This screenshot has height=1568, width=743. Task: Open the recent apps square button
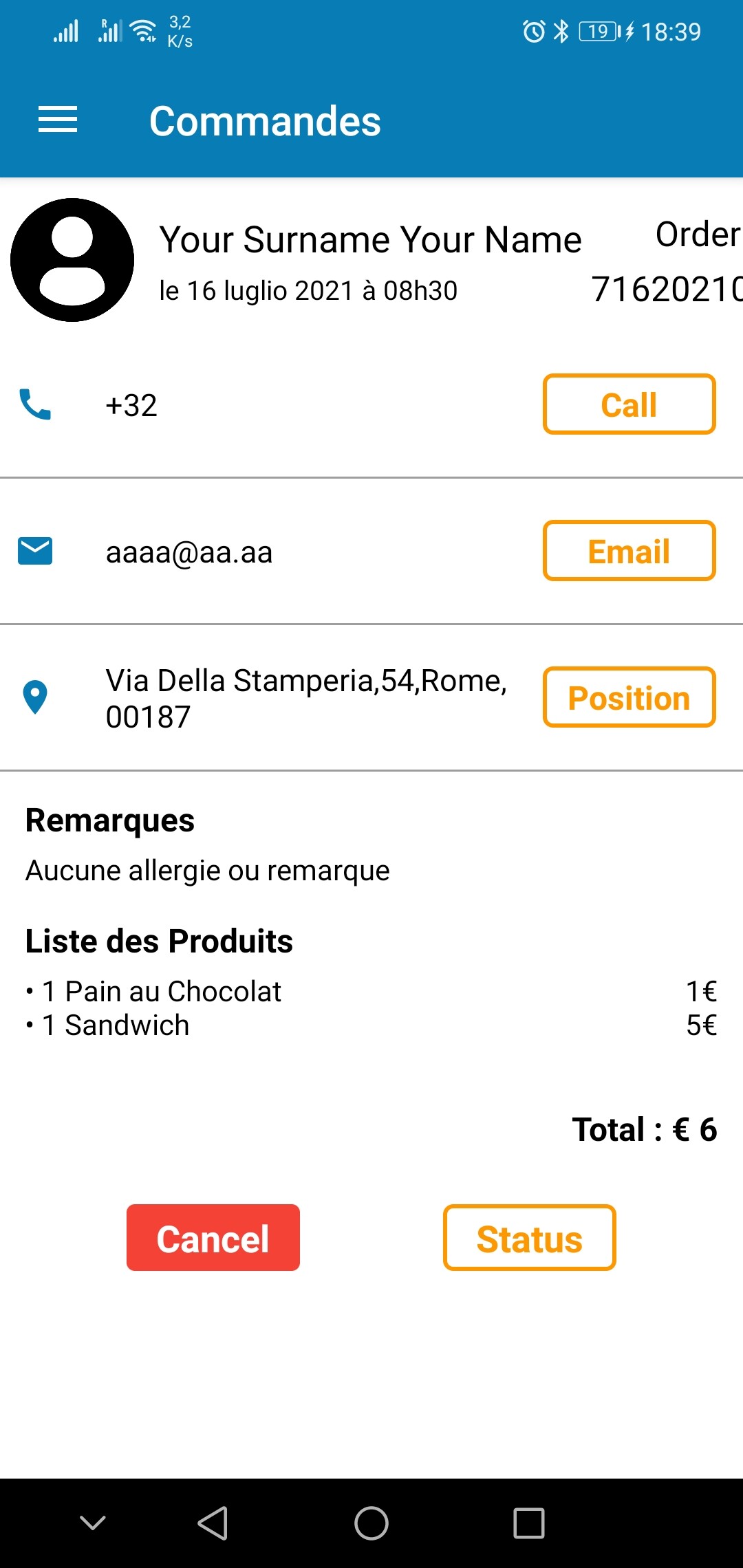pos(529,1523)
